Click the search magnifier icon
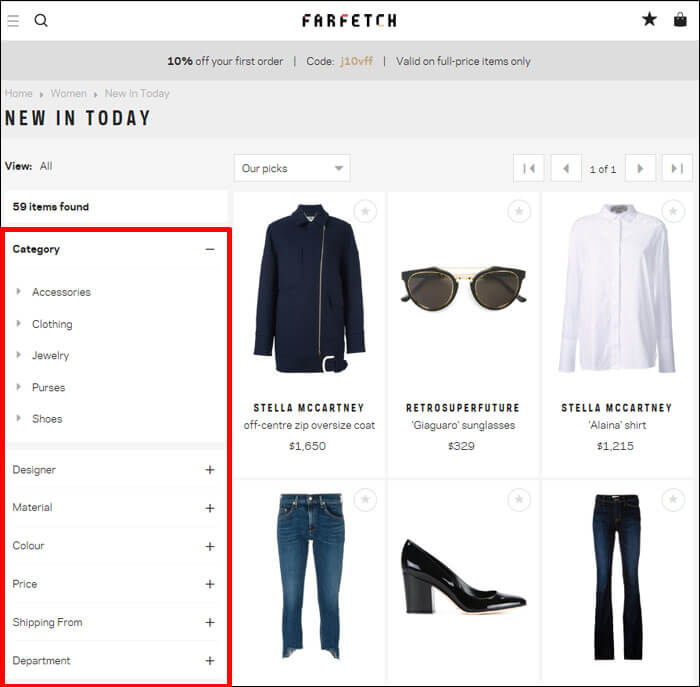 41,21
